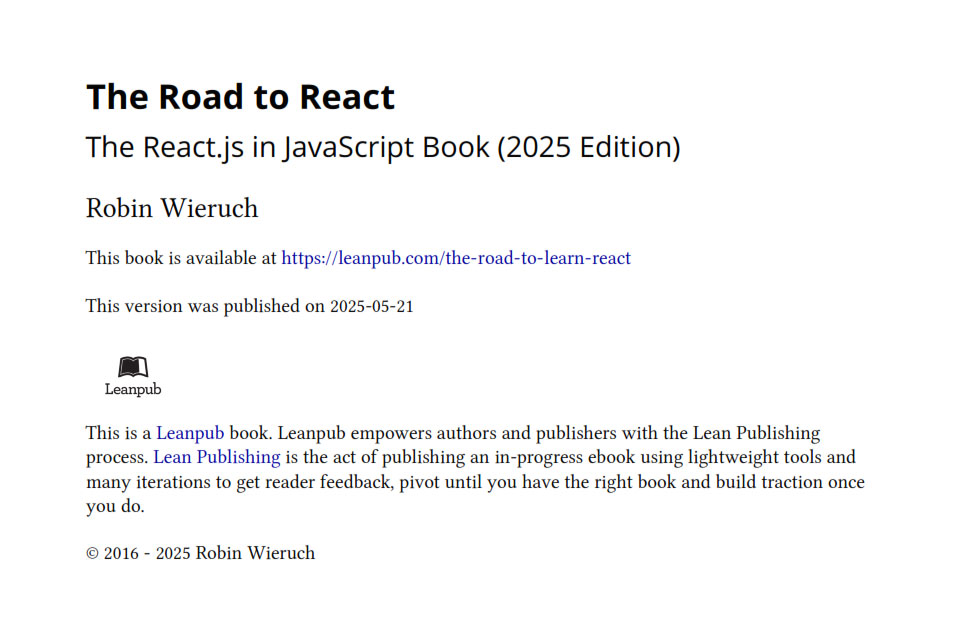The image size is (978, 636).
Task: Click the phrase 'you do.' ending the paragraph
Action: coord(115,506)
